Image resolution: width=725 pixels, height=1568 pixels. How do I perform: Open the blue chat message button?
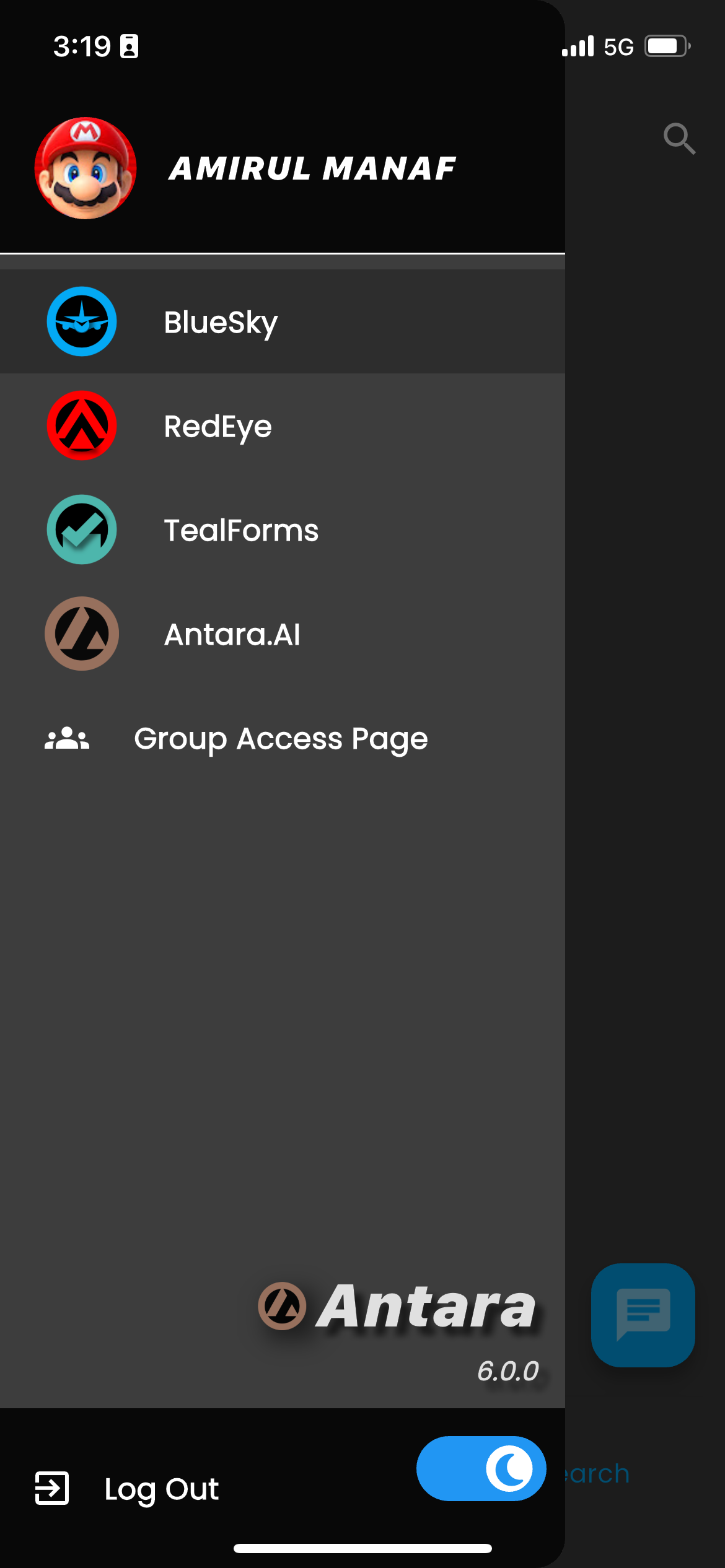tap(643, 1315)
